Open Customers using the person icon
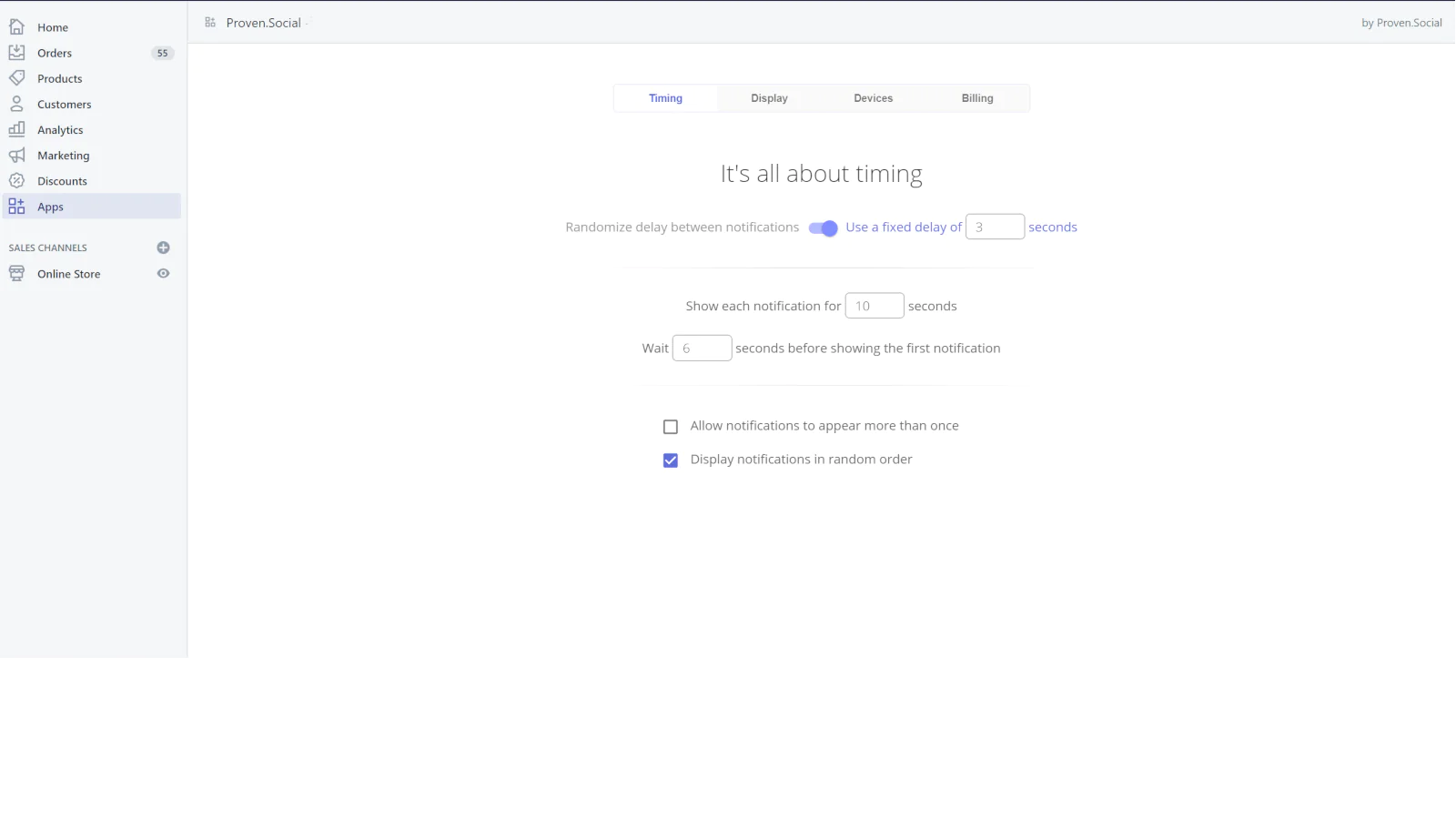Viewport: 1456px width, 819px height. 16,104
